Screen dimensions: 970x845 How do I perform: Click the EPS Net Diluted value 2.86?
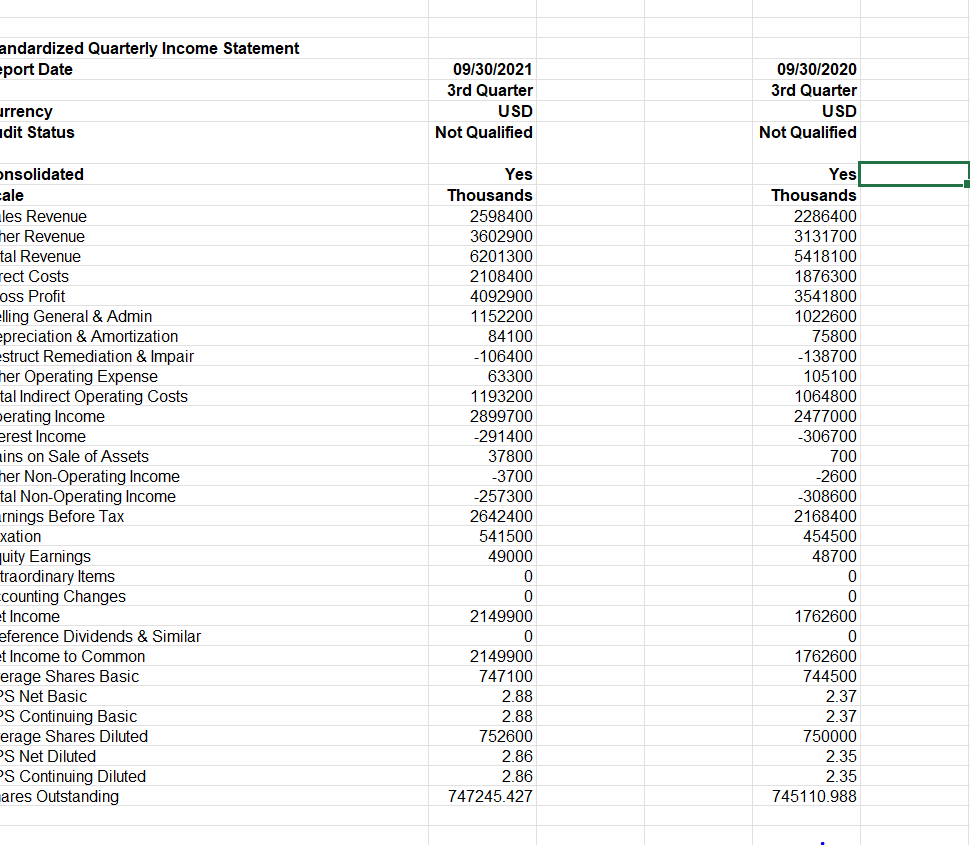[518, 756]
